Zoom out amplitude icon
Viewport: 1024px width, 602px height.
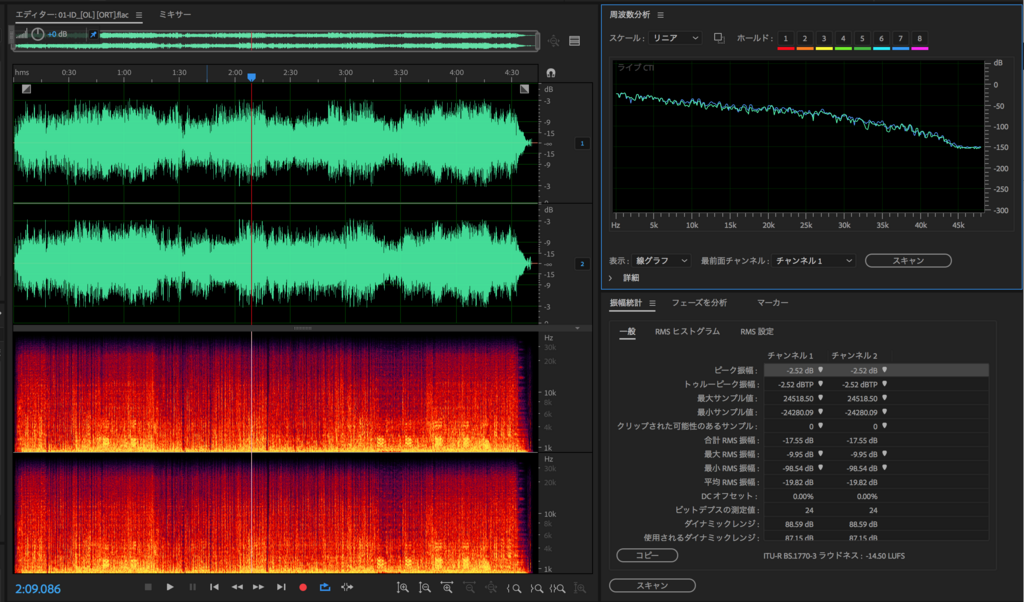[x=424, y=588]
